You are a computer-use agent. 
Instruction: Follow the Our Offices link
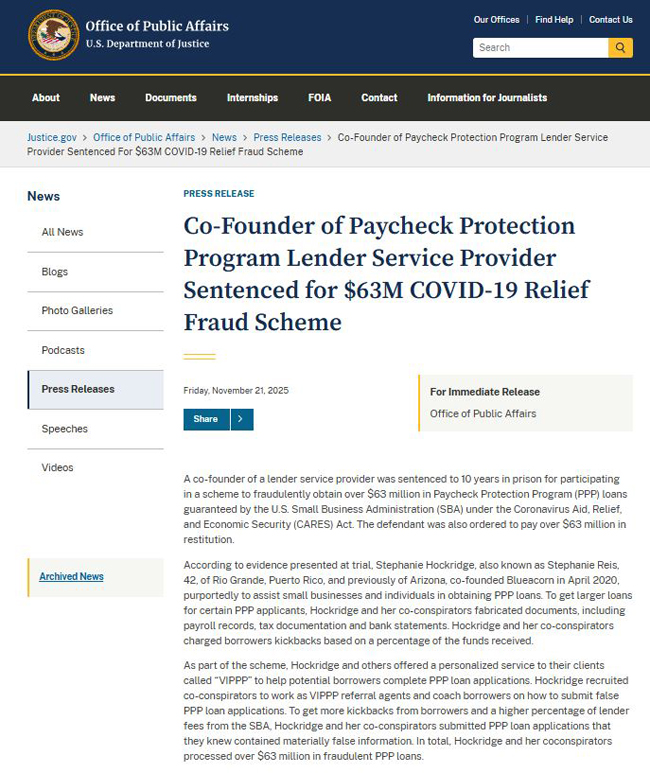[496, 20]
